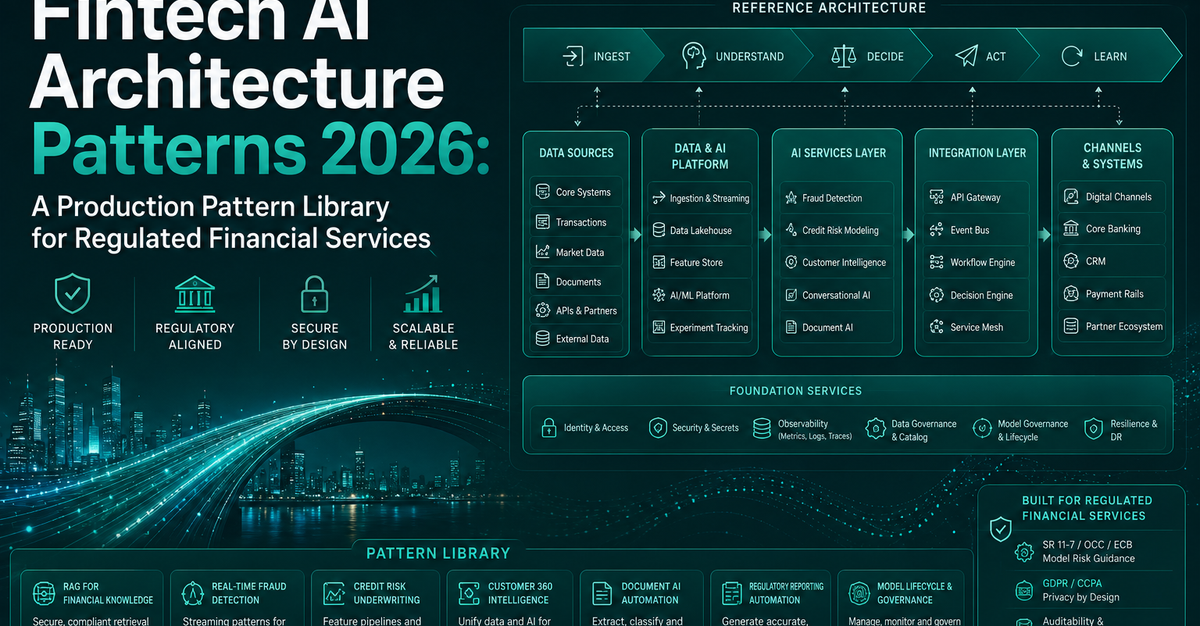Click the Regulatory Reporting Automation icon
The width and height of the screenshot is (1200, 626).
731,592
